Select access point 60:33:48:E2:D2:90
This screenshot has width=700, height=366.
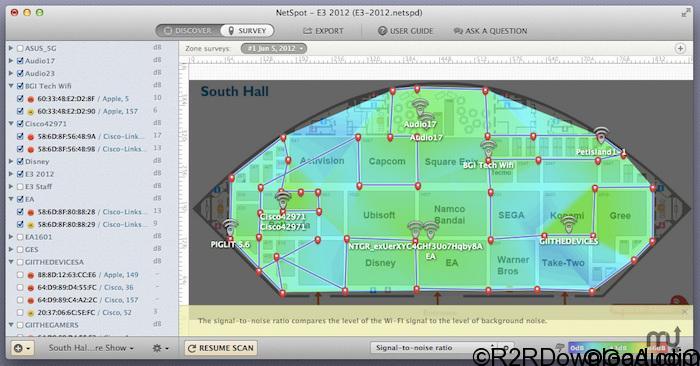pos(89,111)
